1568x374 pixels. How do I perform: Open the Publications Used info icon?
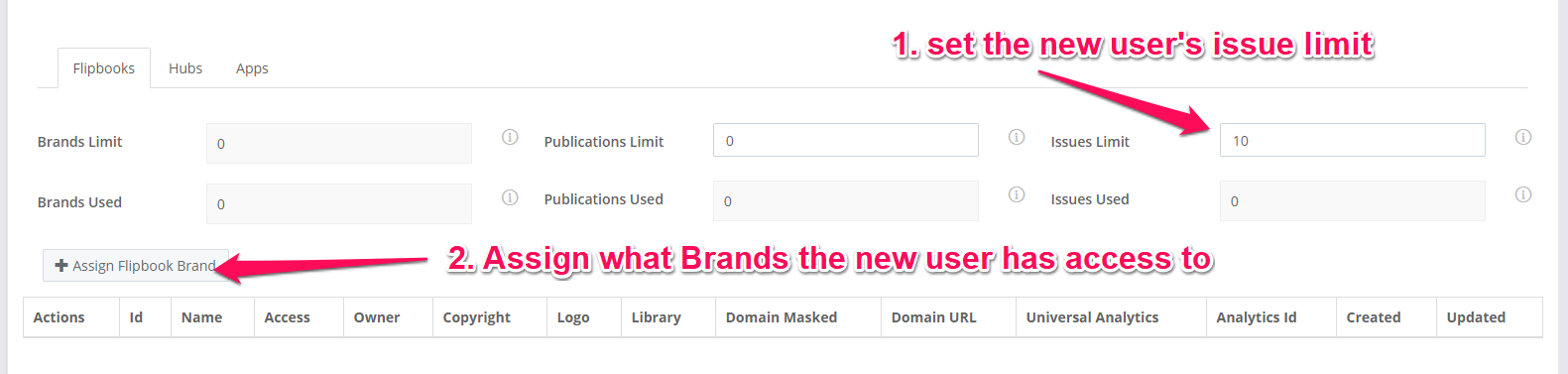coord(1017,194)
